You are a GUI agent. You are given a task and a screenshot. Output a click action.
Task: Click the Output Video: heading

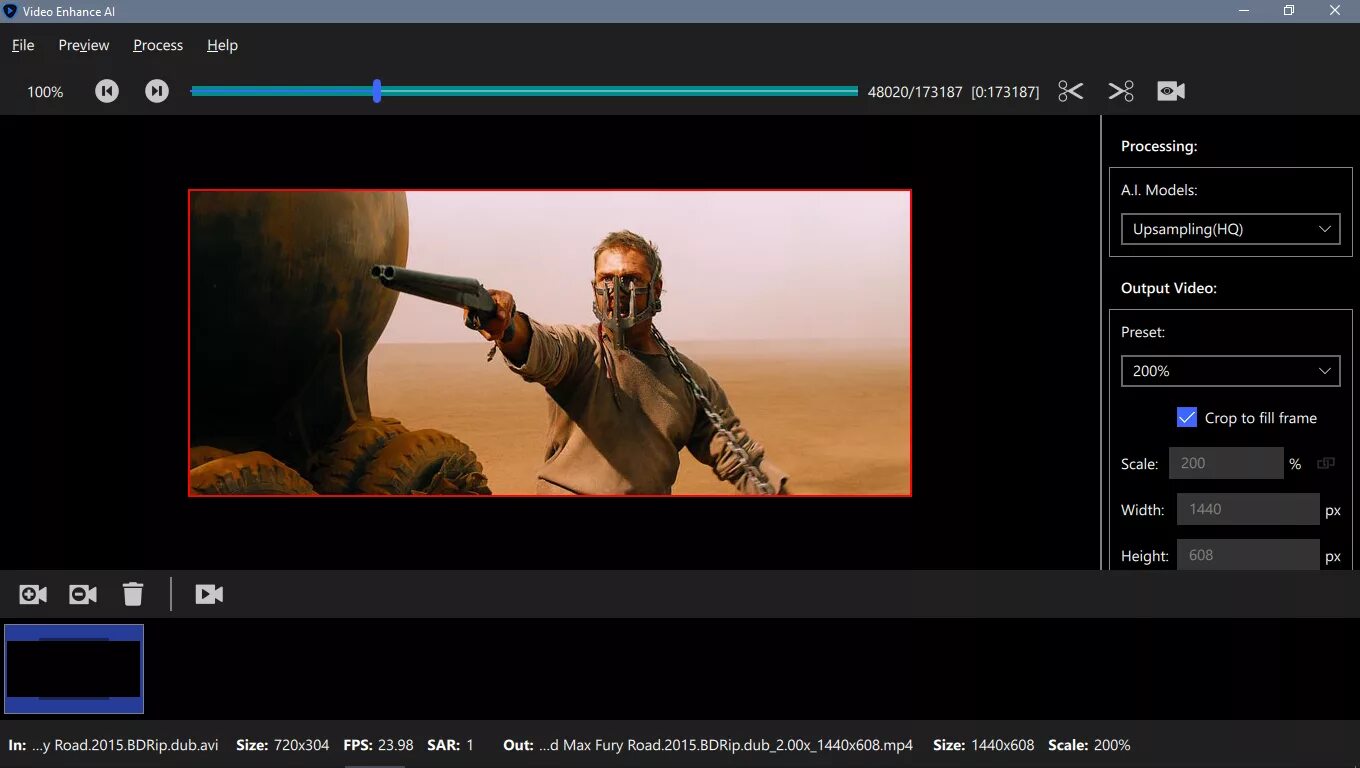1169,288
